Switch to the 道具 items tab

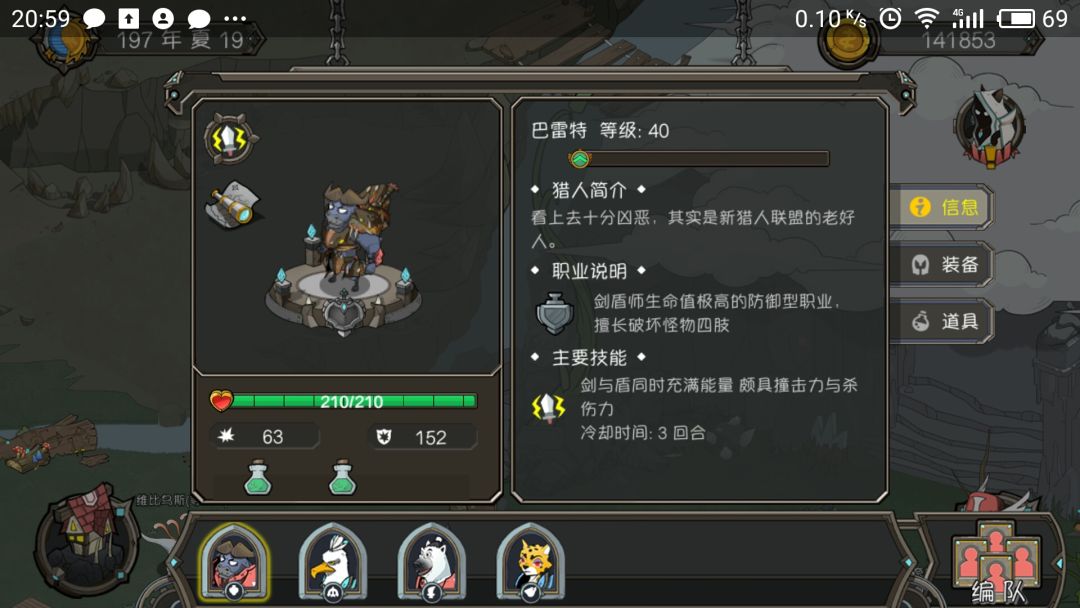[x=943, y=321]
